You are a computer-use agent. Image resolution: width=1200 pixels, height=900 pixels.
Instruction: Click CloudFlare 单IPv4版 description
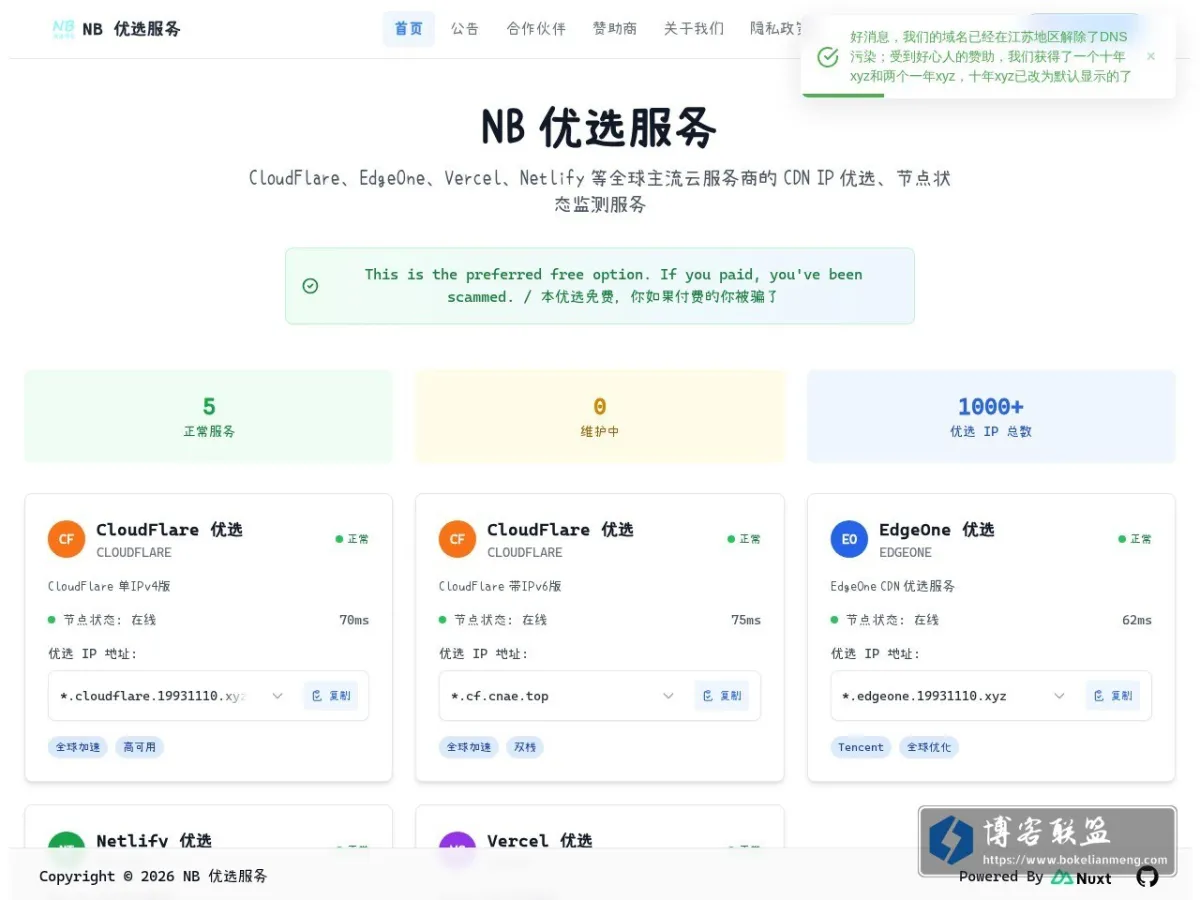(109, 586)
